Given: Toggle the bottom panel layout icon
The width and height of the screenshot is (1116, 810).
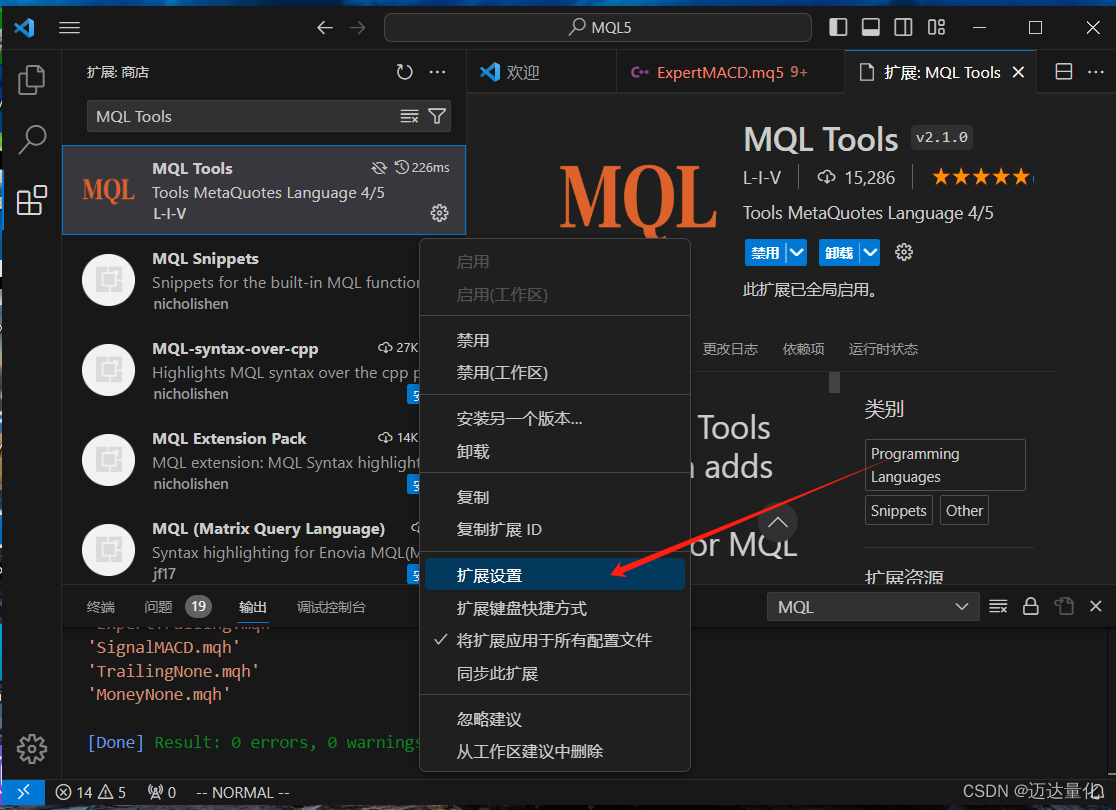Looking at the screenshot, I should click(x=870, y=28).
